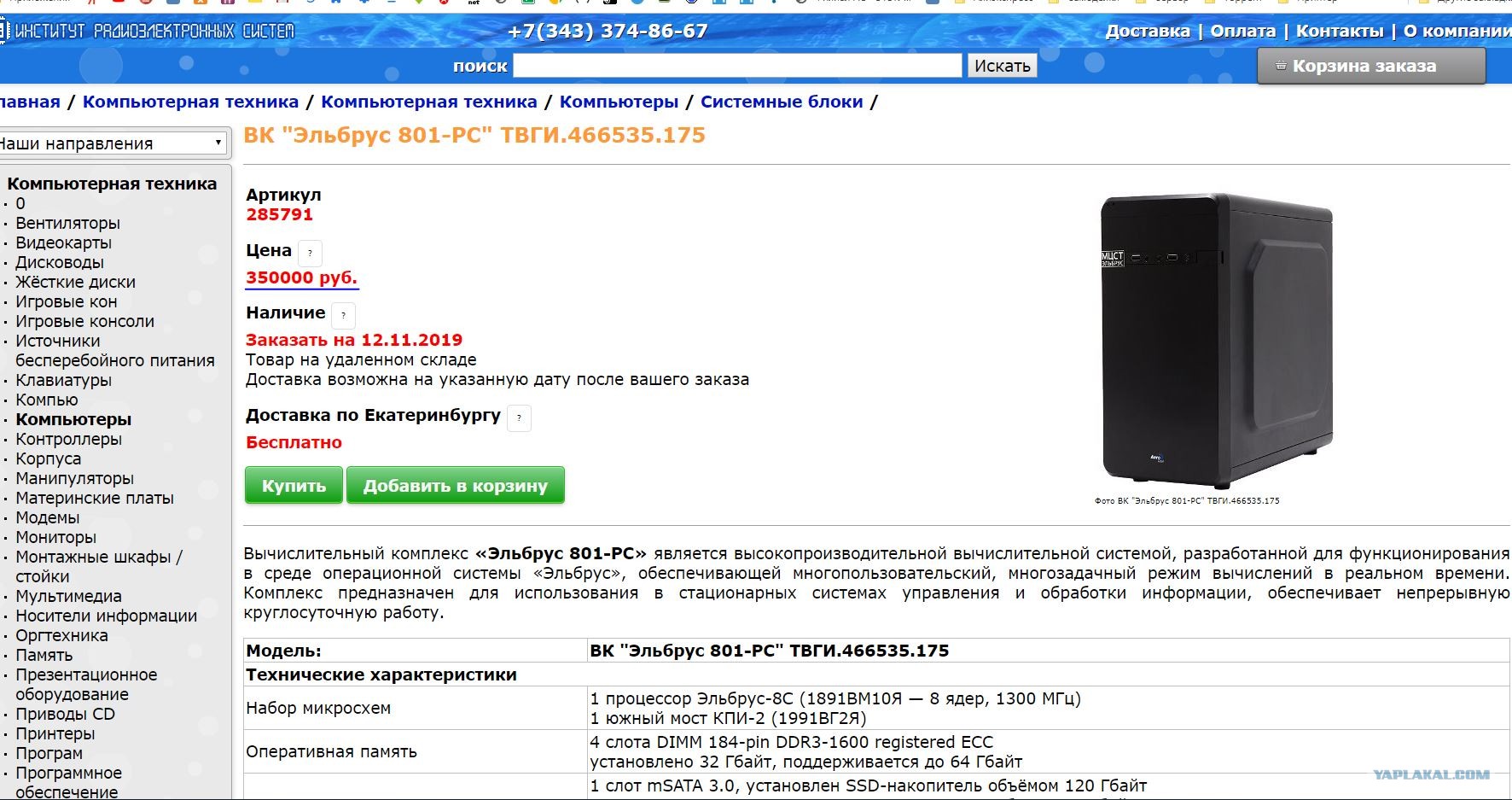Click the Доставка по Екатеринбургу help icon

[x=519, y=418]
